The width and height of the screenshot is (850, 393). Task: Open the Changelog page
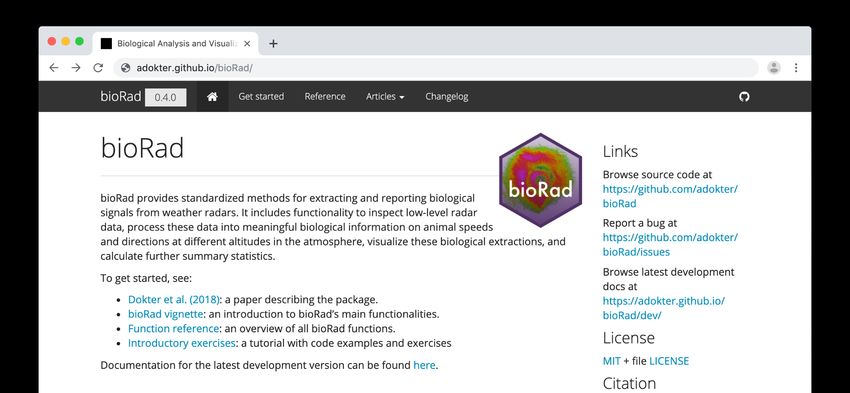pos(447,96)
